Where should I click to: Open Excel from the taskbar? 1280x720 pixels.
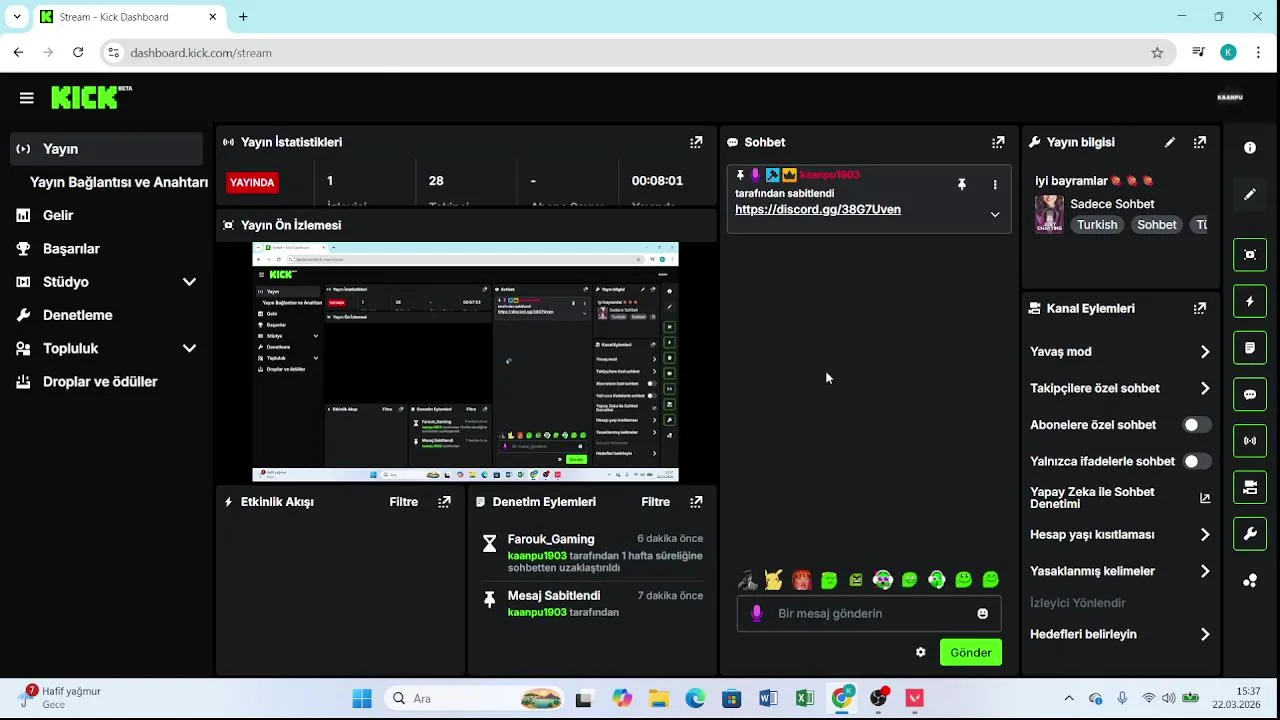pyautogui.click(x=805, y=698)
